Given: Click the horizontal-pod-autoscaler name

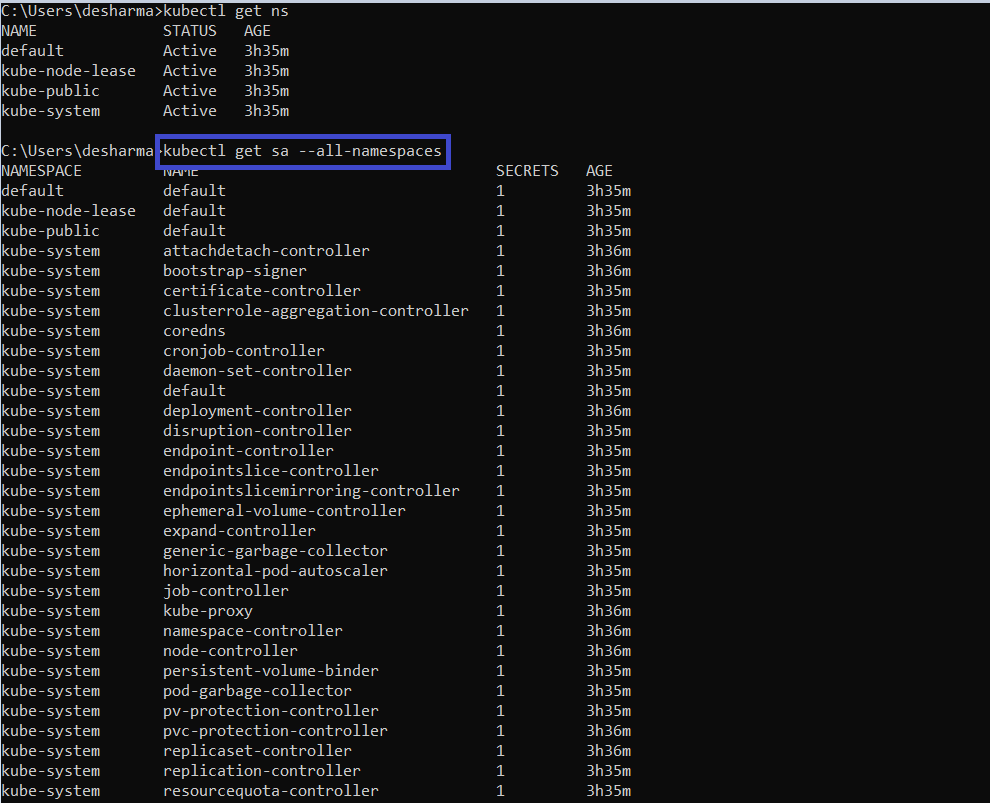Looking at the screenshot, I should [x=275, y=571].
